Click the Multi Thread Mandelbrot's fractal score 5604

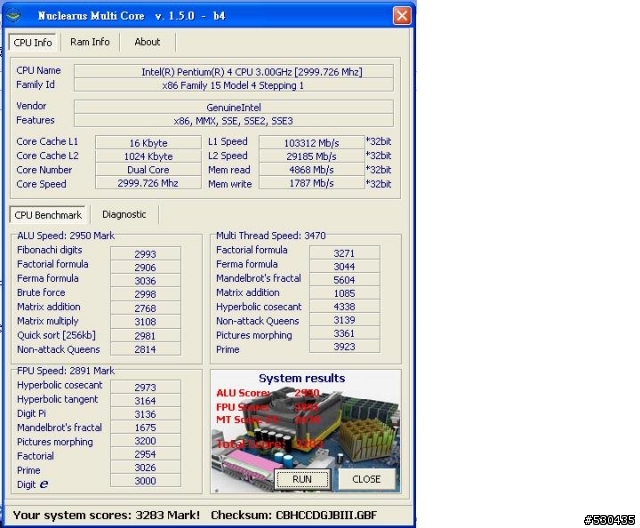pyautogui.click(x=344, y=280)
